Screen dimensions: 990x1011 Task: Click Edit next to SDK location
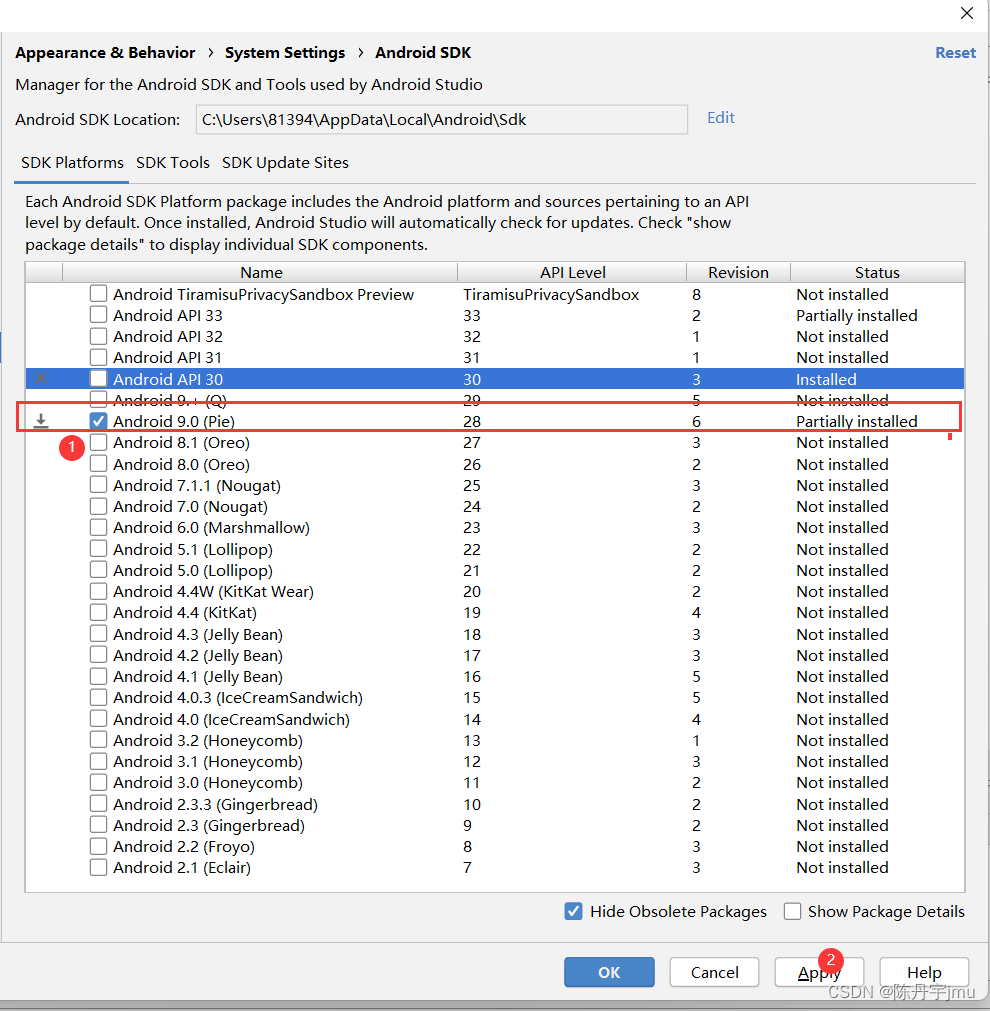[720, 117]
